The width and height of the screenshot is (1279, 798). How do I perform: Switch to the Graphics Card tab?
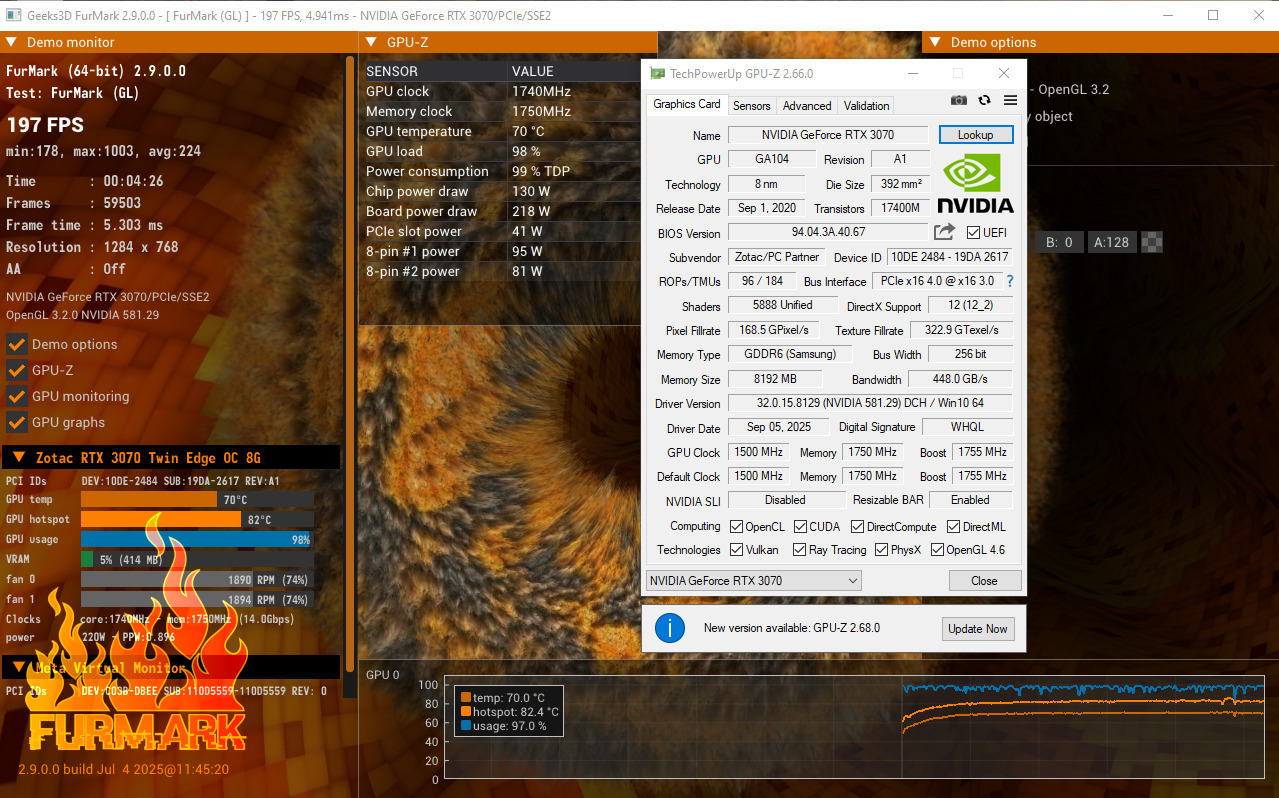tap(687, 104)
